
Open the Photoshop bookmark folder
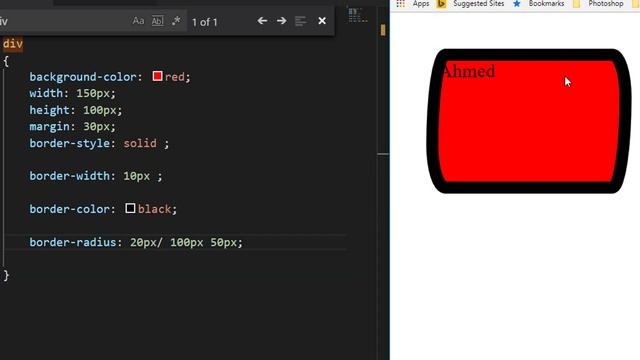(x=606, y=4)
